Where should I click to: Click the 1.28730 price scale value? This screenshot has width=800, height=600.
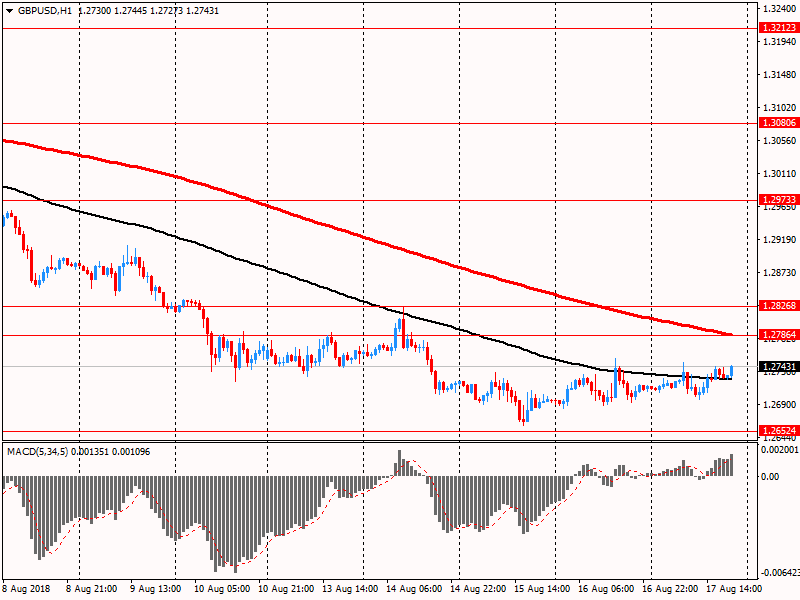[780, 272]
